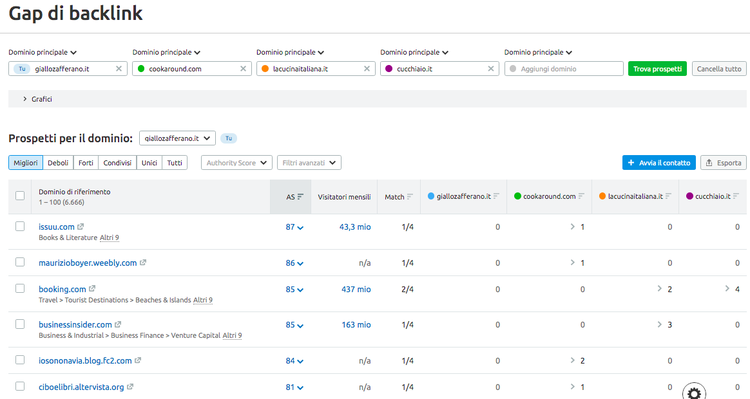Click the Avvia il contatto button
The image size is (750, 399).
click(x=659, y=163)
